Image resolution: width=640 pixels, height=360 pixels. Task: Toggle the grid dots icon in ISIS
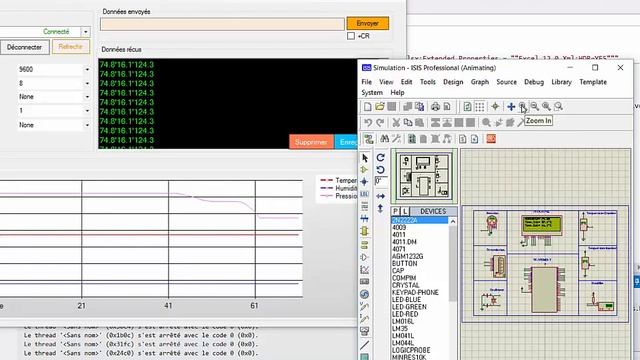pyautogui.click(x=480, y=107)
